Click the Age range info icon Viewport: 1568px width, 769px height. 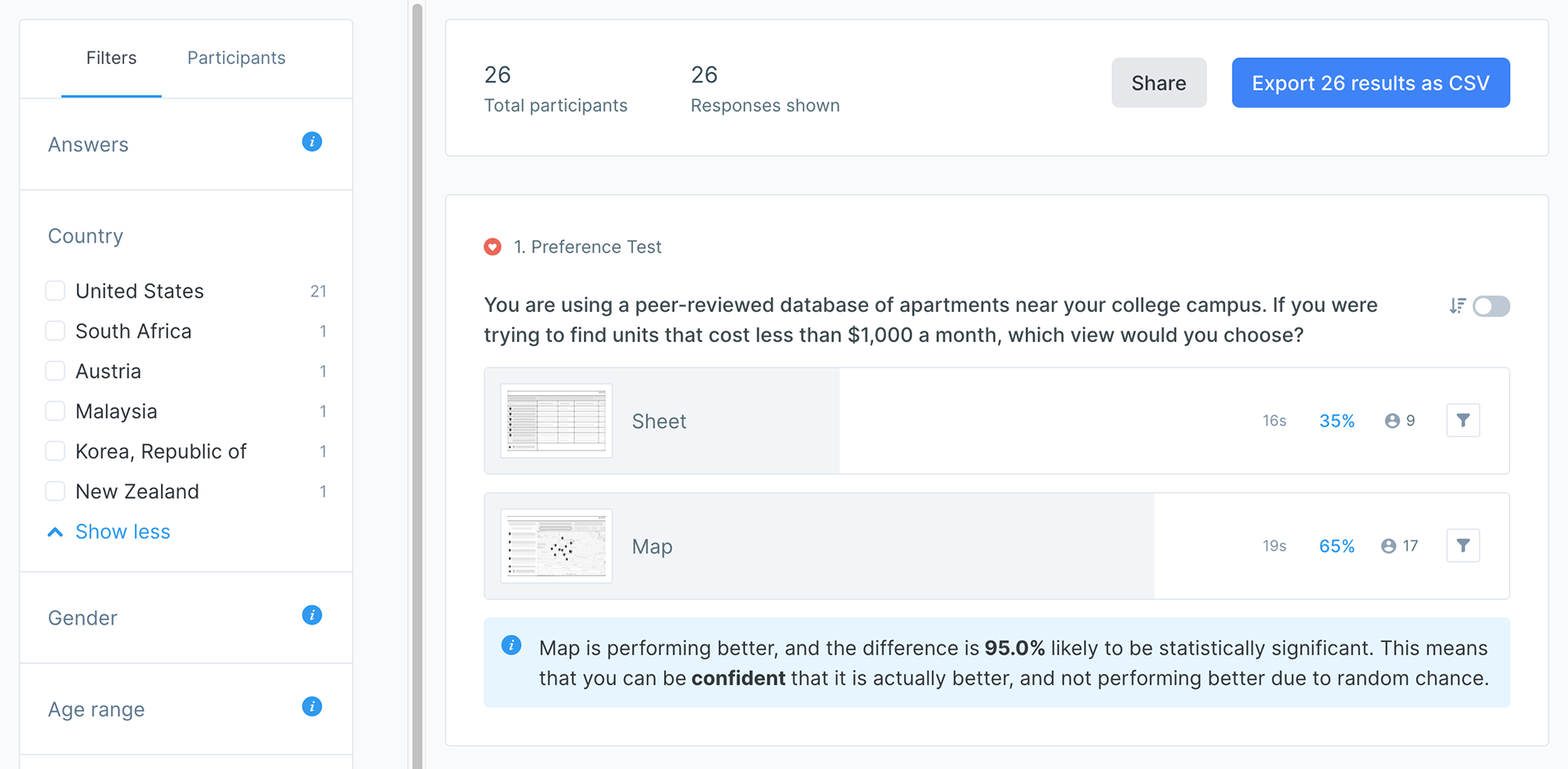click(x=312, y=707)
